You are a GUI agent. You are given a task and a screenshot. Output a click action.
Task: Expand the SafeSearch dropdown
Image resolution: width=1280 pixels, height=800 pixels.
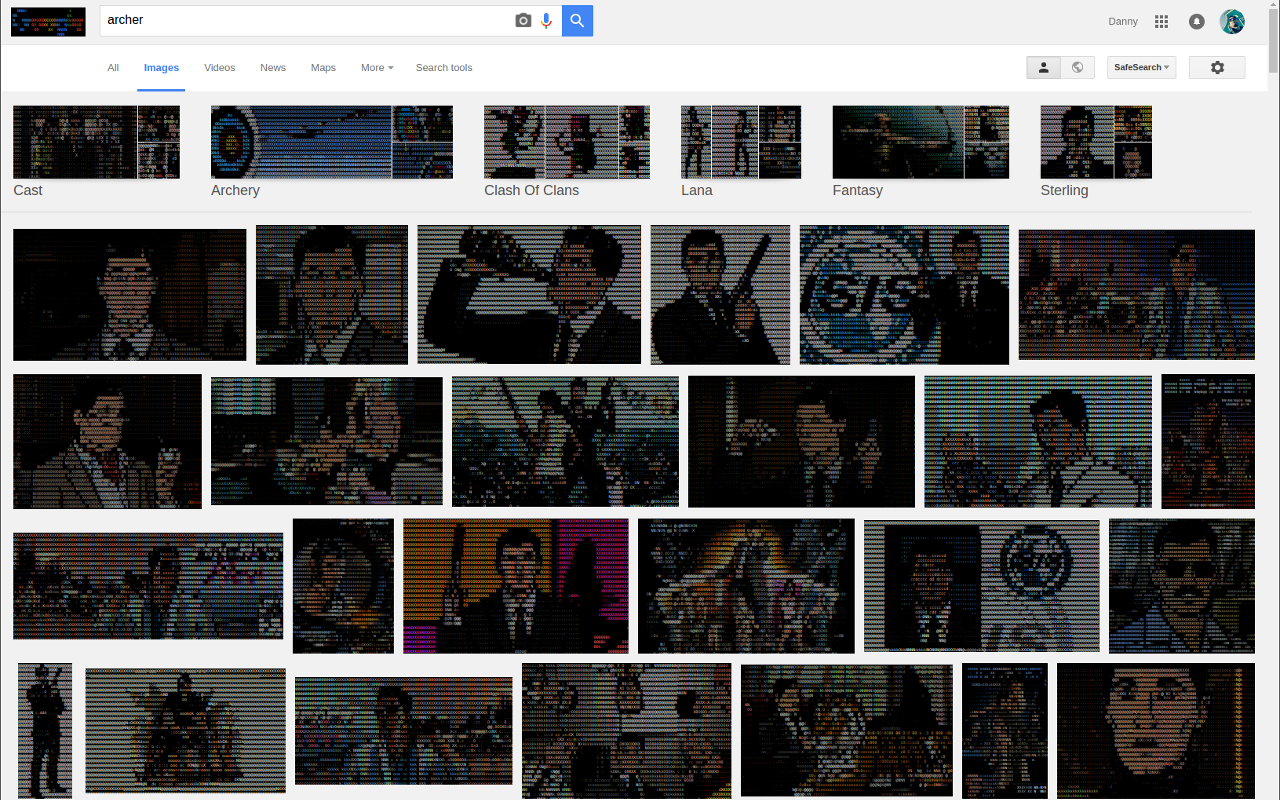tap(1141, 67)
